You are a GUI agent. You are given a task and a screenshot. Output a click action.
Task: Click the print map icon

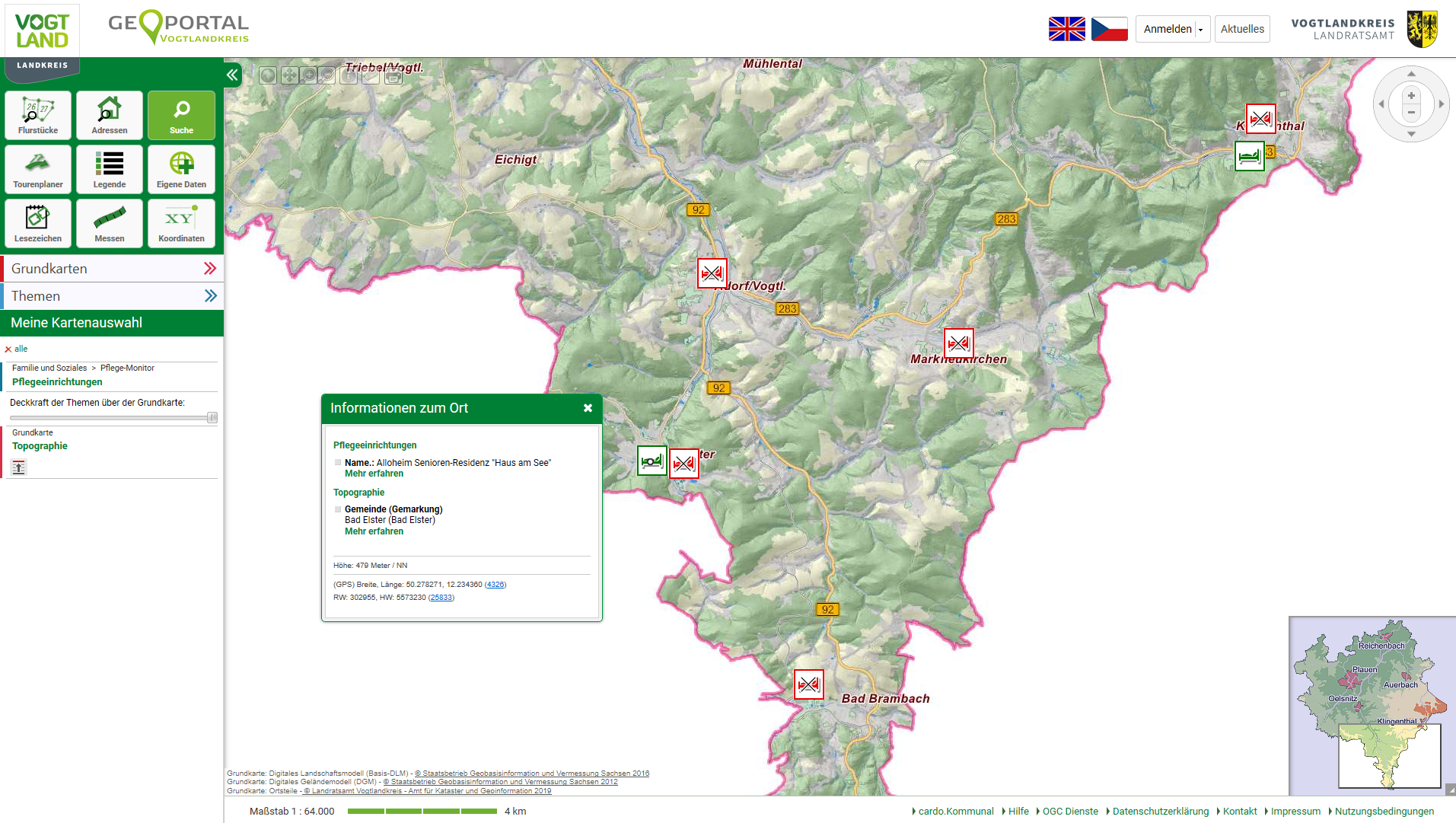click(393, 75)
